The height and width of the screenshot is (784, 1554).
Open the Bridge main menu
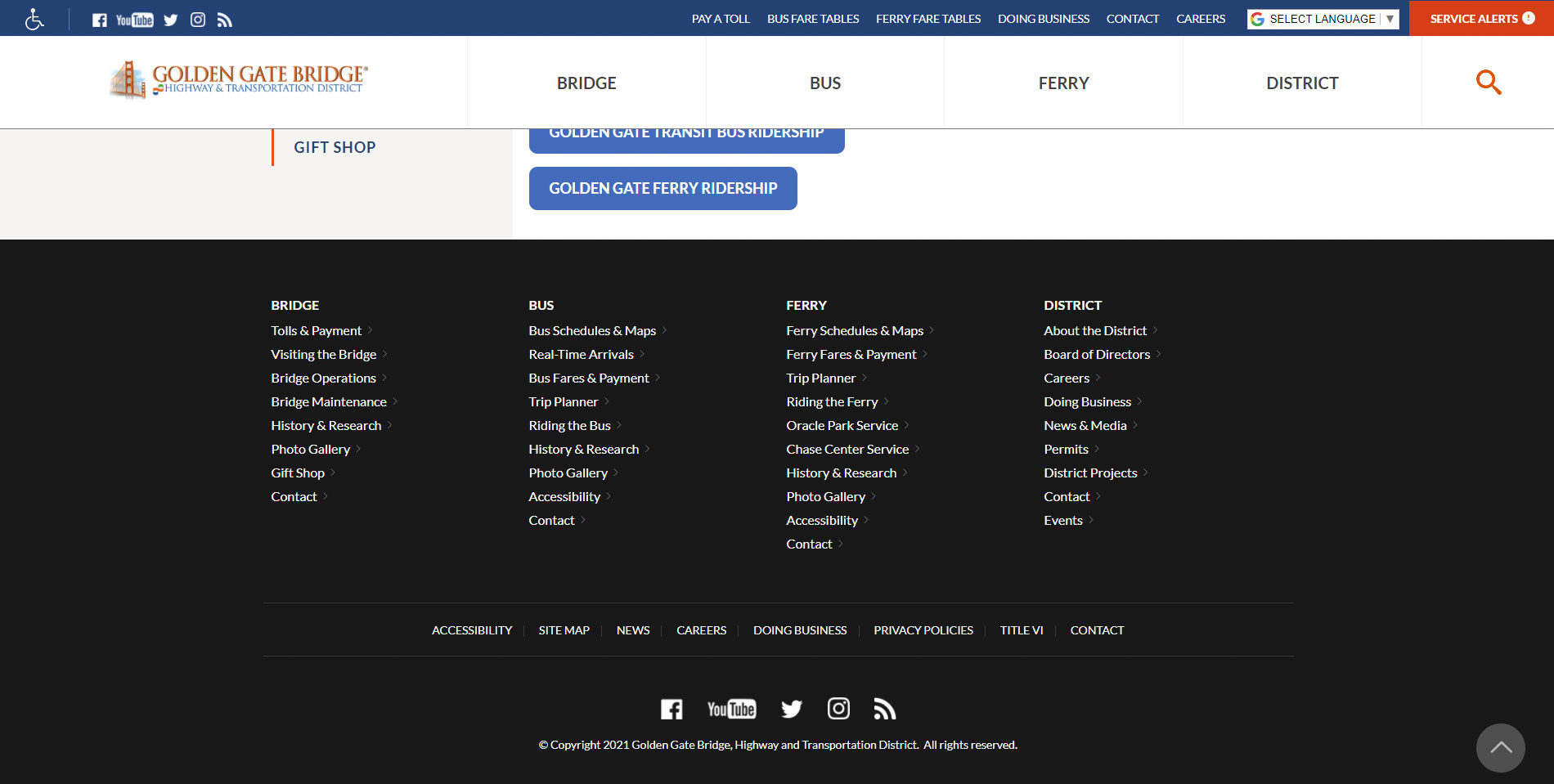[586, 83]
